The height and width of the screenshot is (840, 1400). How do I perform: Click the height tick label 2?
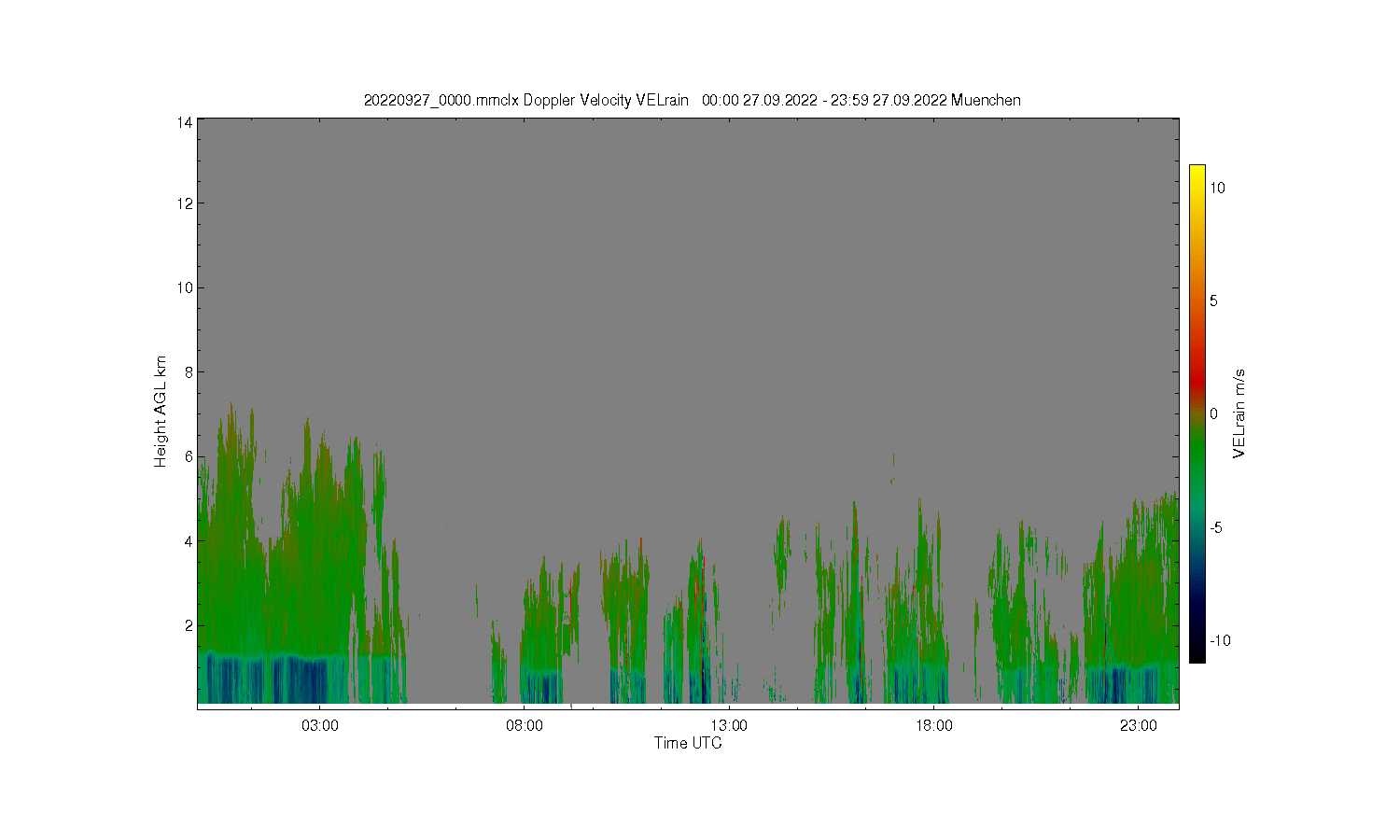[189, 625]
